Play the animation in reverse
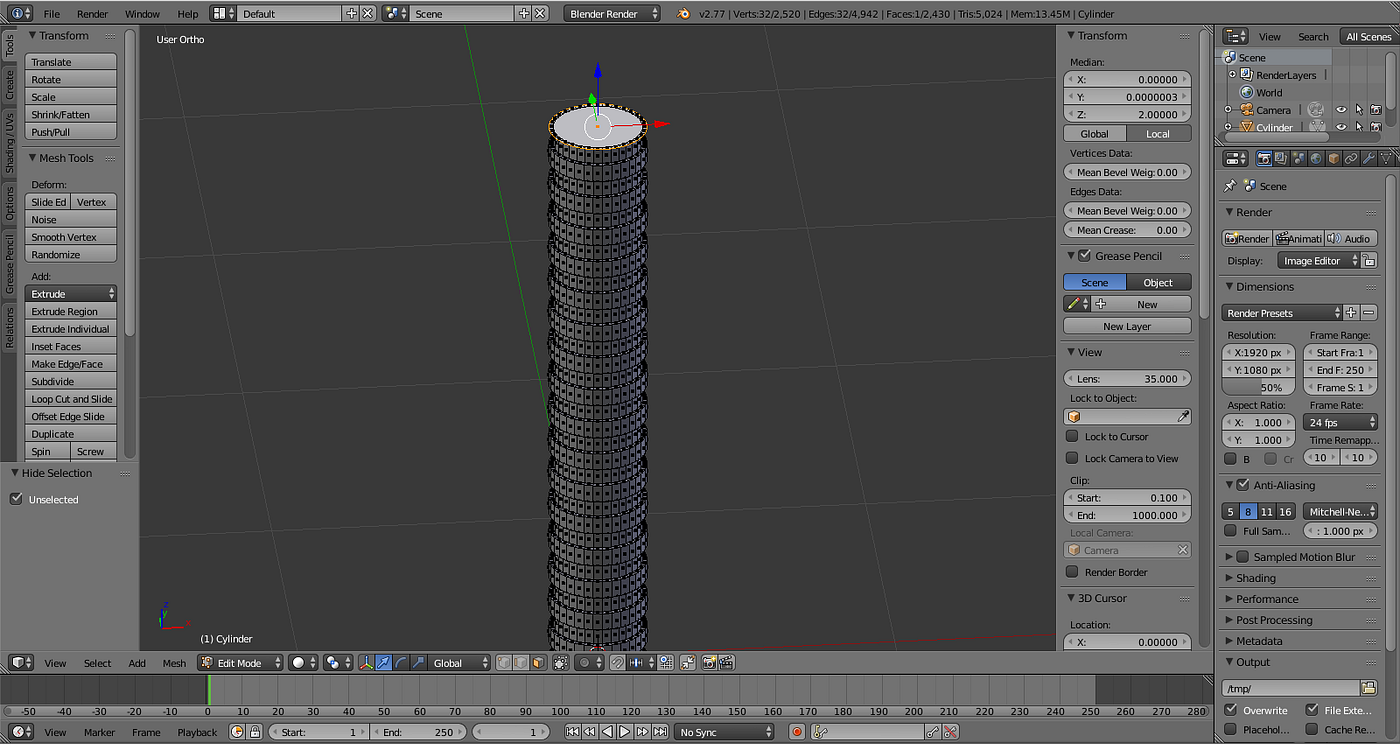The height and width of the screenshot is (744, 1400). (x=607, y=732)
